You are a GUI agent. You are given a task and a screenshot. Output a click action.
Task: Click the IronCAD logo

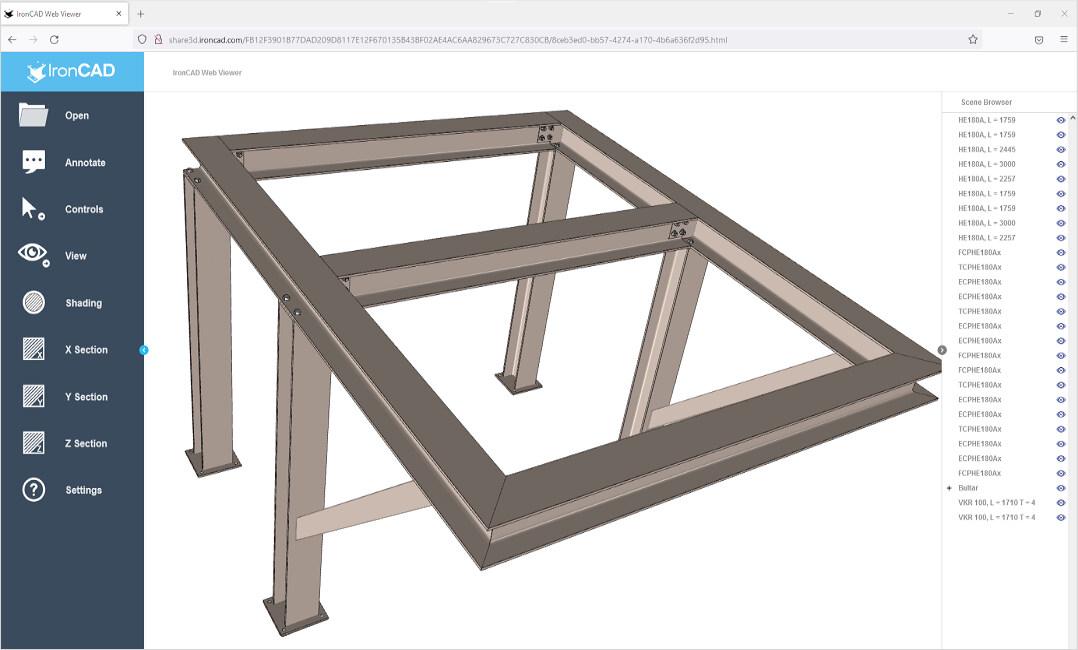click(72, 71)
